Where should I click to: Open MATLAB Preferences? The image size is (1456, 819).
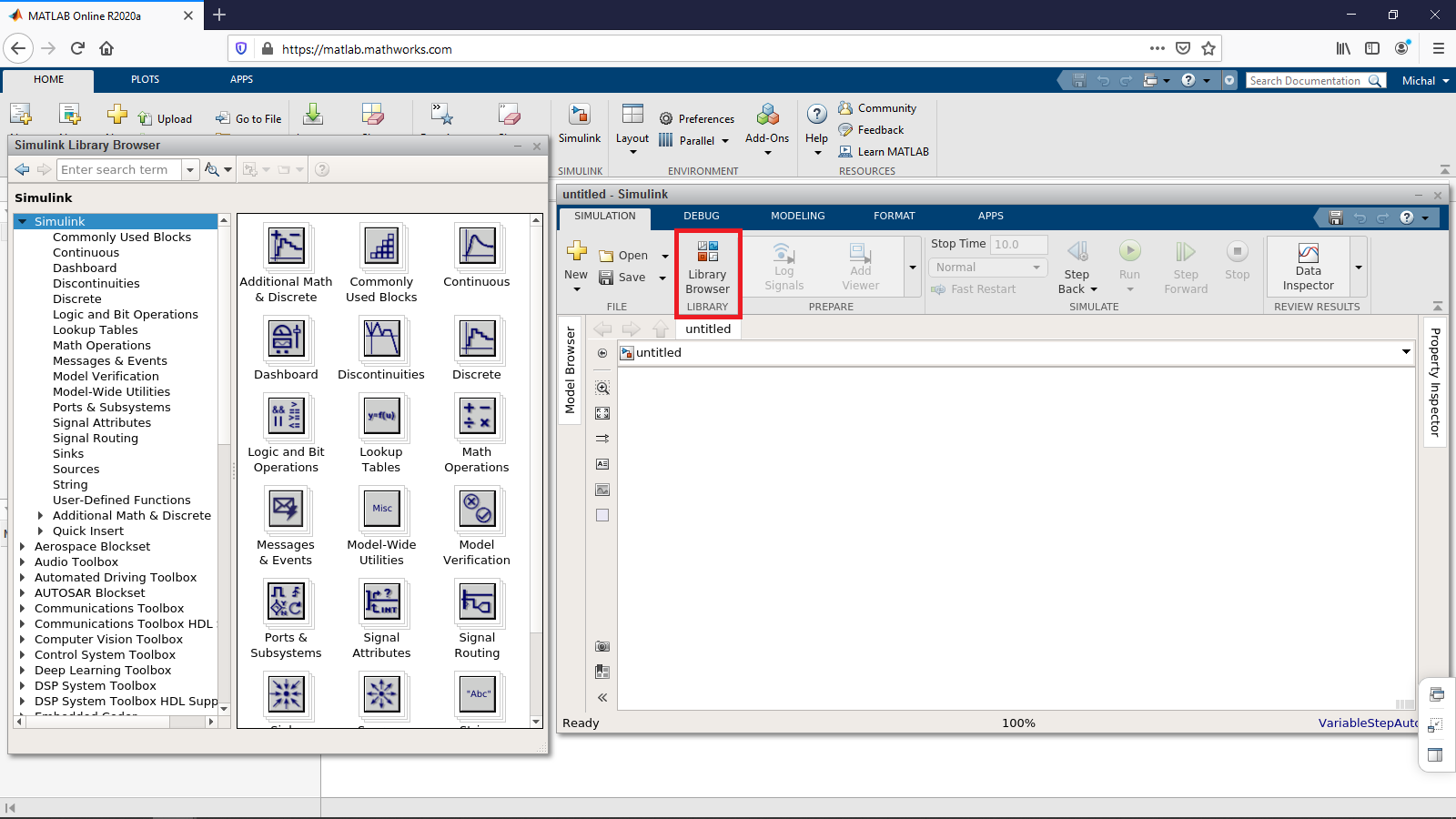(696, 119)
